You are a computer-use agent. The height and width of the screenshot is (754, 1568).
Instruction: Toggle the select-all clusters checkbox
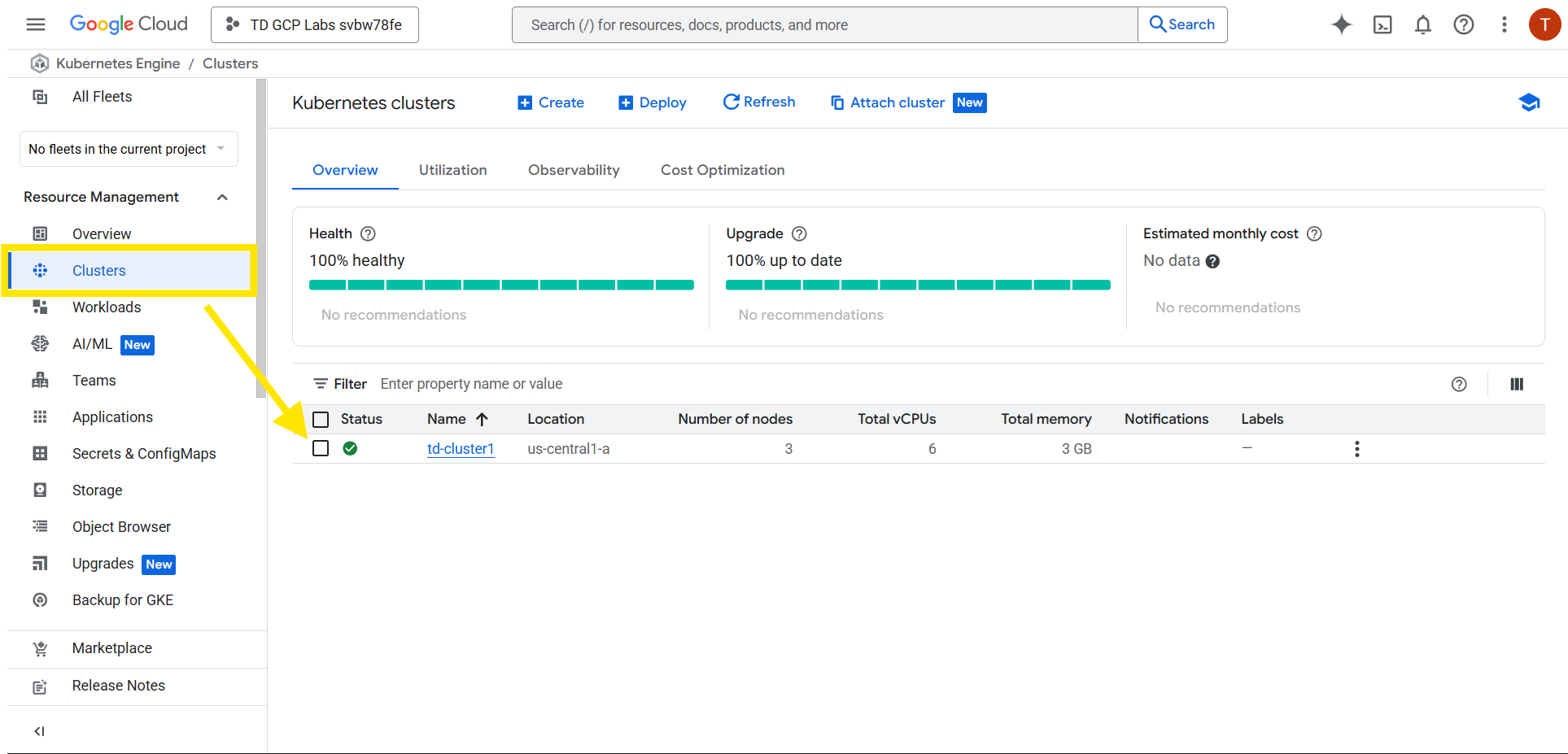coord(321,420)
